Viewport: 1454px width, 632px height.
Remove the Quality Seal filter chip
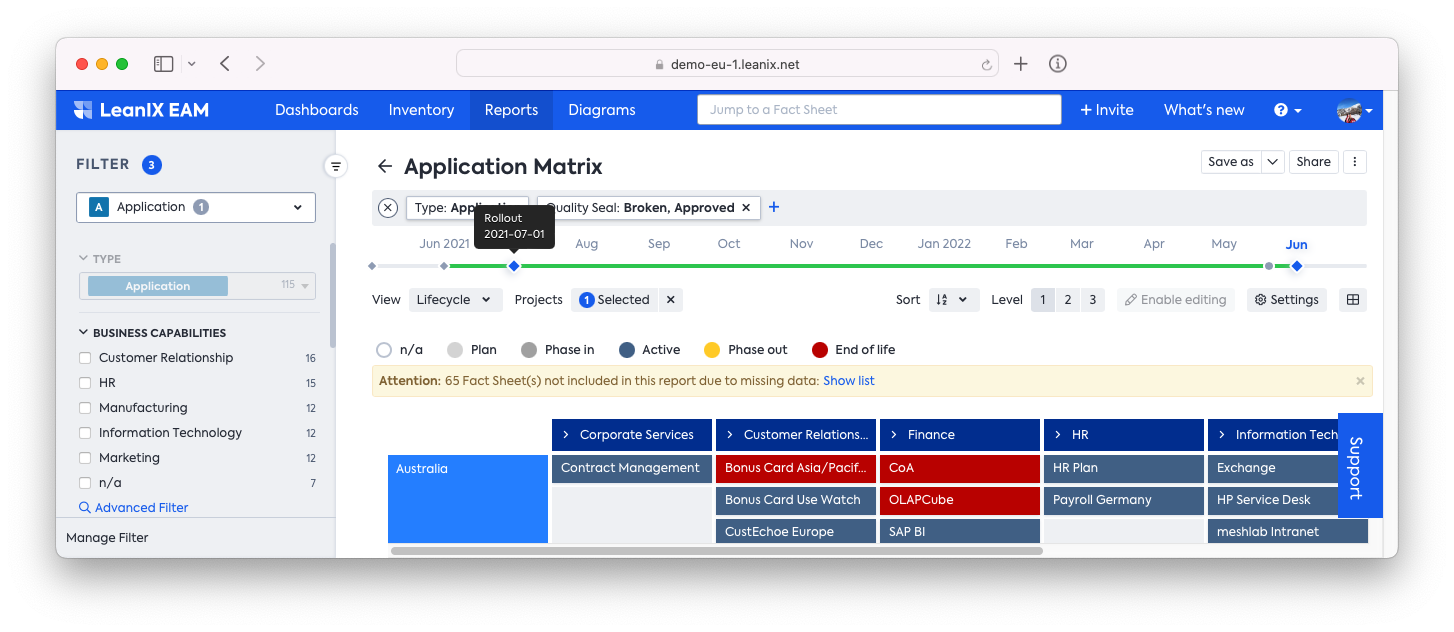point(745,208)
